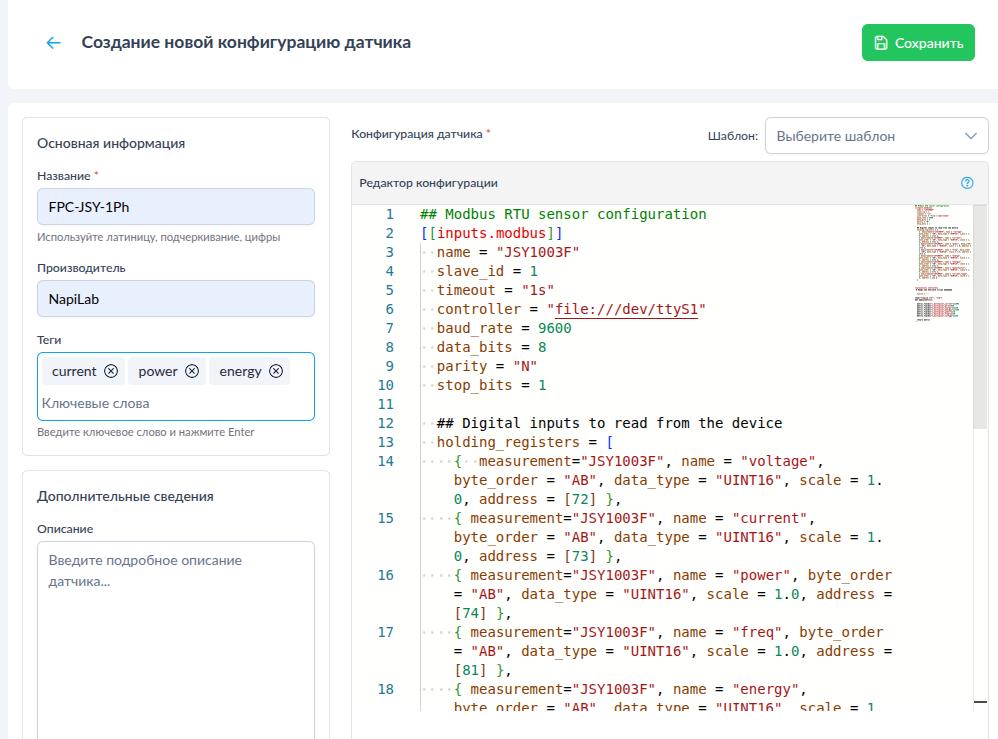Image resolution: width=998 pixels, height=739 pixels.
Task: Click the baud_rate = 9600 line
Action: 504,328
